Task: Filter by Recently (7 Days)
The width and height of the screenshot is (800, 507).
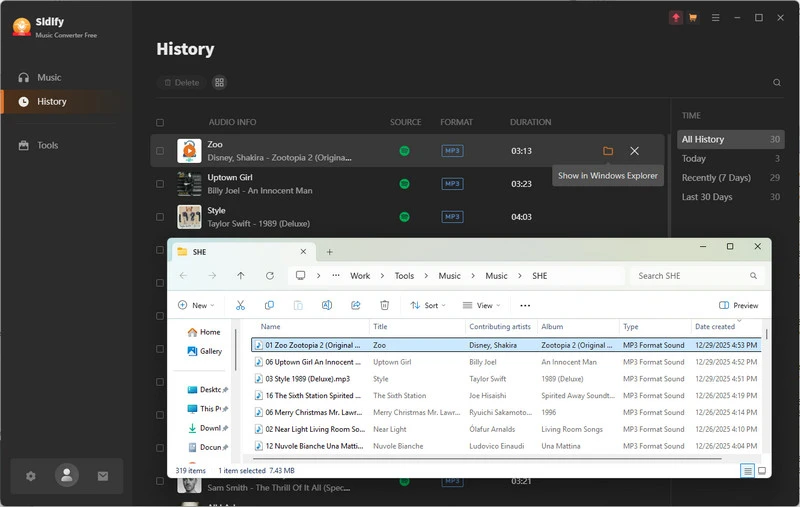Action: [730, 178]
